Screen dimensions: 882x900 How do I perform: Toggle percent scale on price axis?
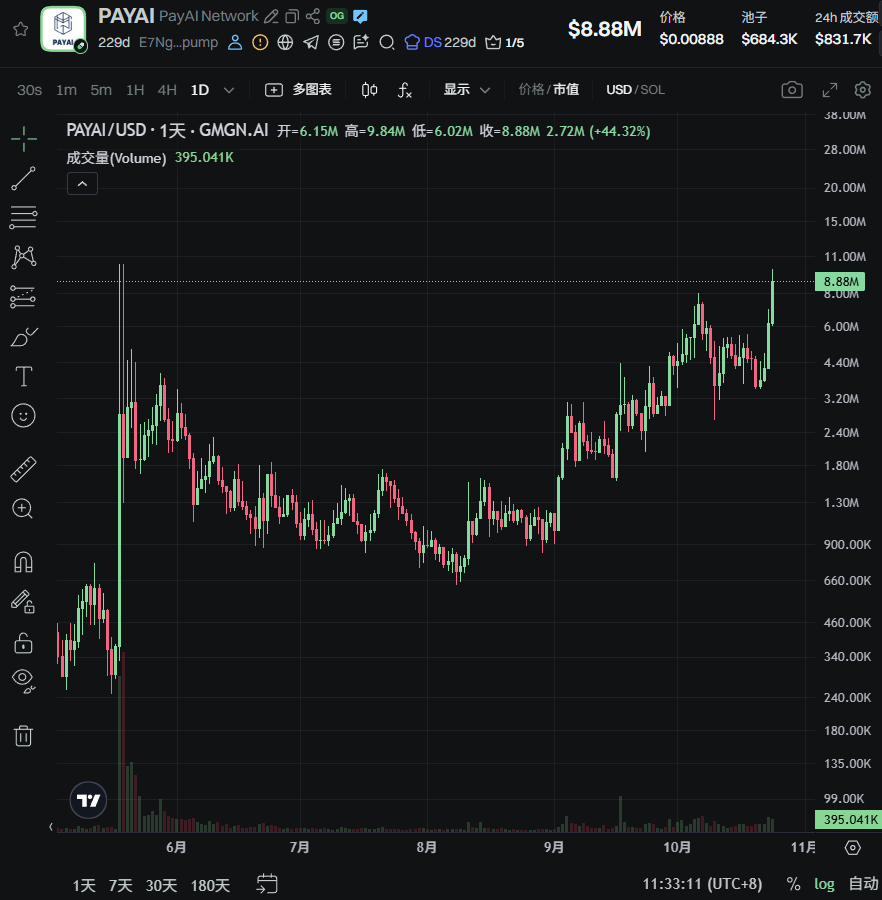tap(793, 884)
